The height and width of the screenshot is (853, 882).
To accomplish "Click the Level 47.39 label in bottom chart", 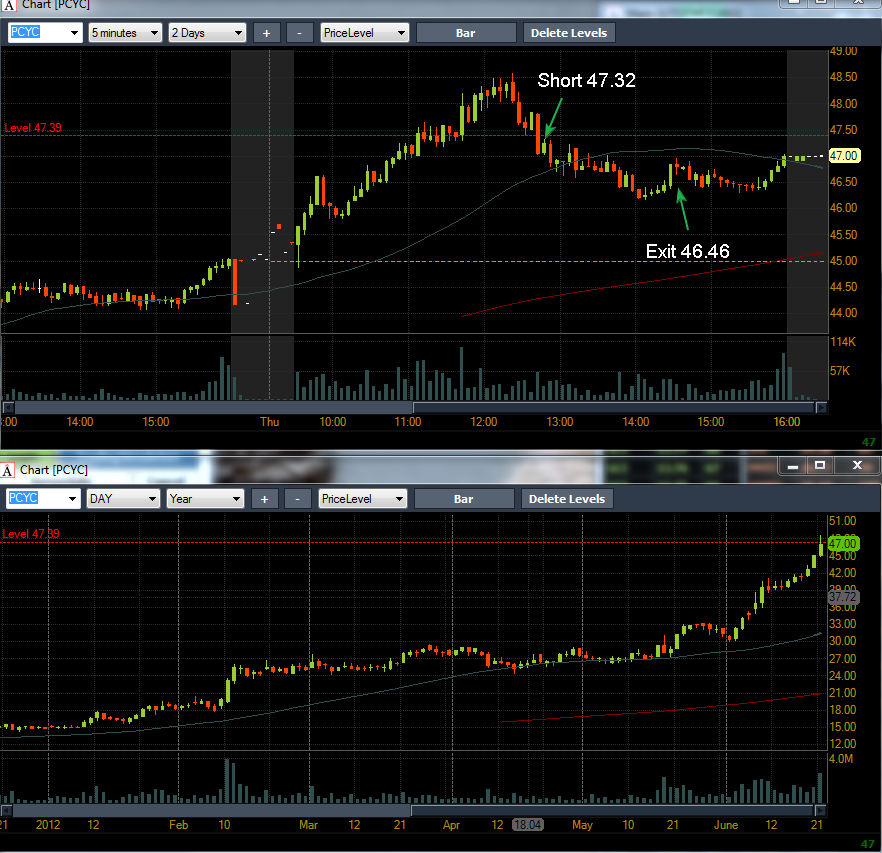I will click(x=31, y=534).
